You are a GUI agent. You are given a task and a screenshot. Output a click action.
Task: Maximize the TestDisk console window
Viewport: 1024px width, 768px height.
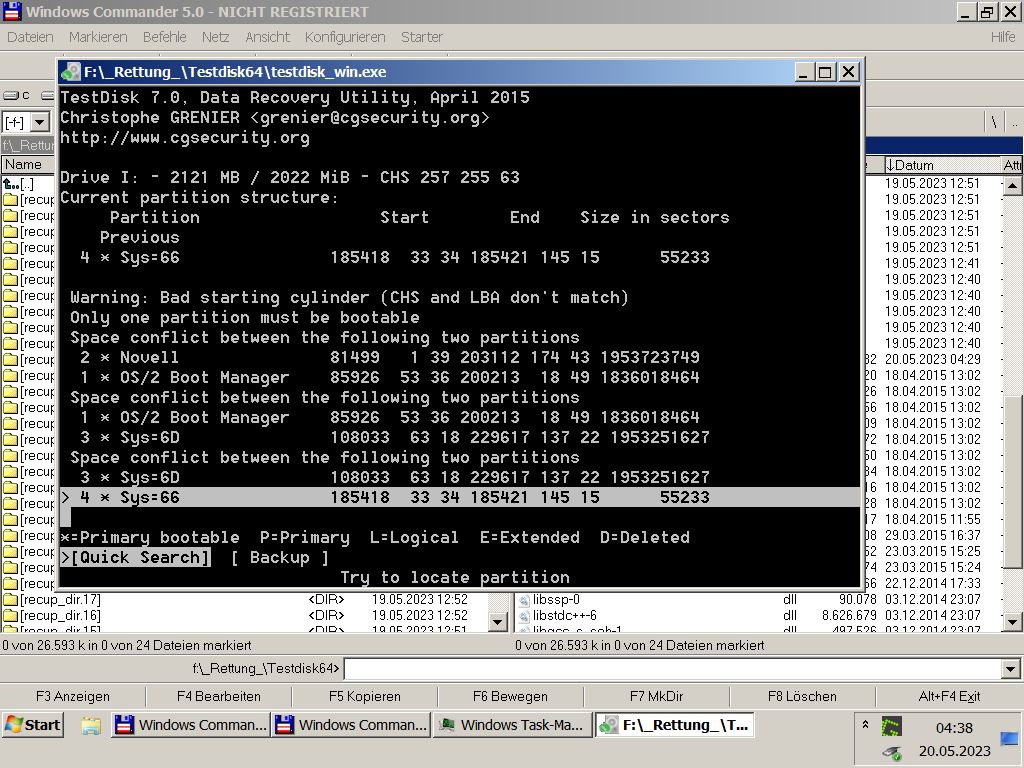[825, 72]
